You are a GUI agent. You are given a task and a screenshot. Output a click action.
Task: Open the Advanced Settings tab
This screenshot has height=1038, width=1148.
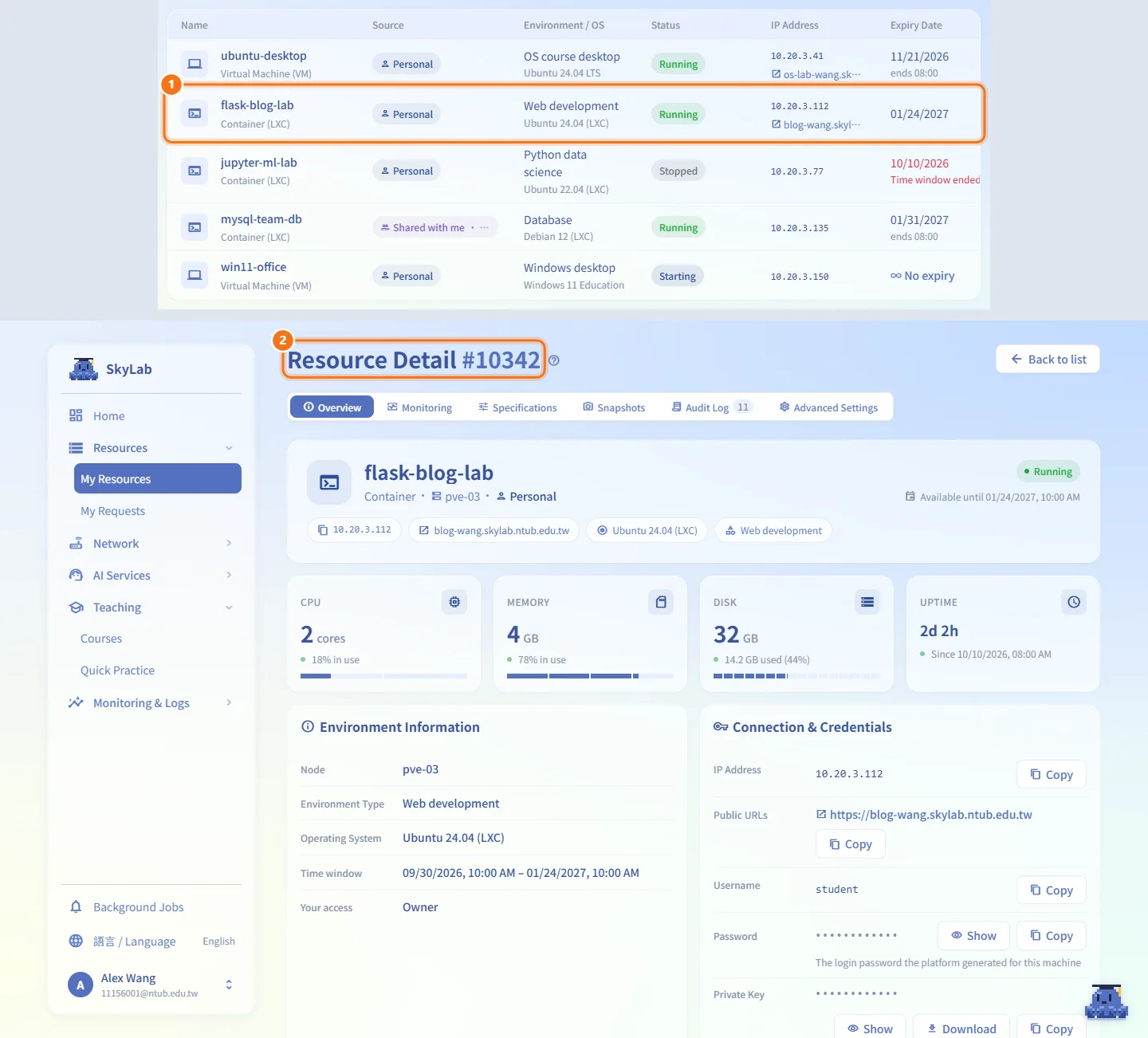pyautogui.click(x=828, y=407)
